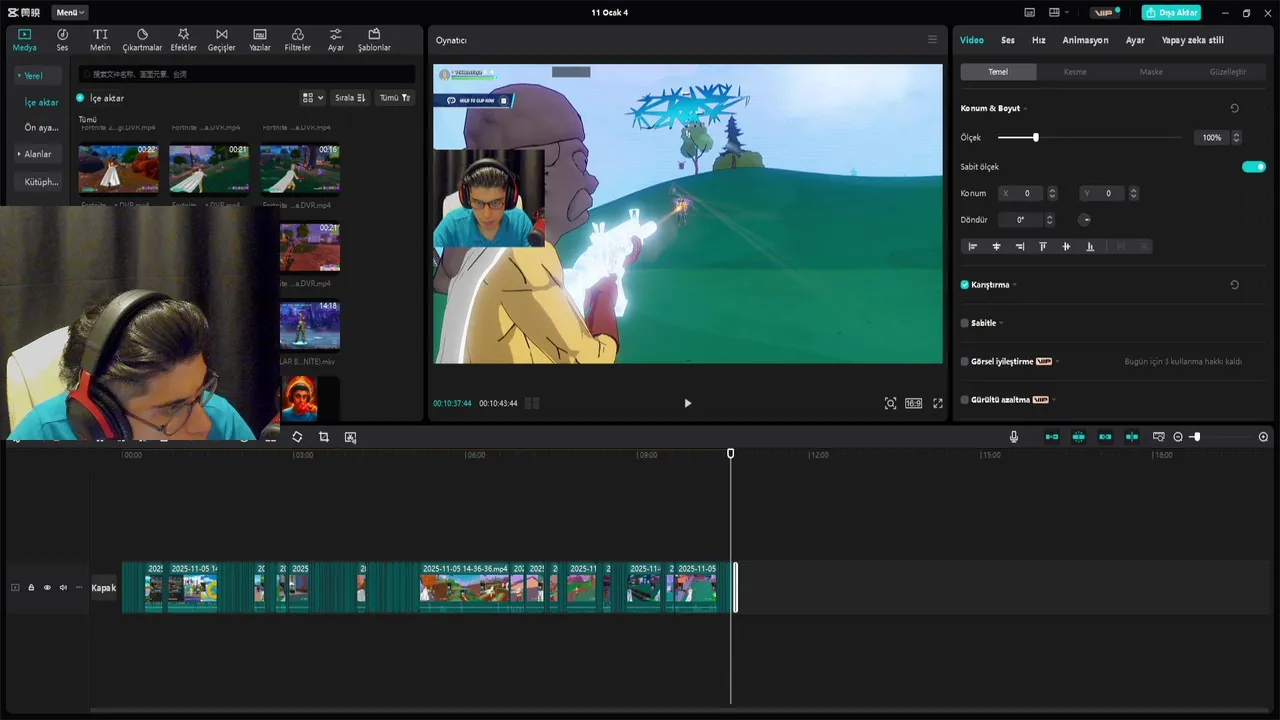The image size is (1280, 720).
Task: Open the Metin text tools
Action: click(x=100, y=40)
